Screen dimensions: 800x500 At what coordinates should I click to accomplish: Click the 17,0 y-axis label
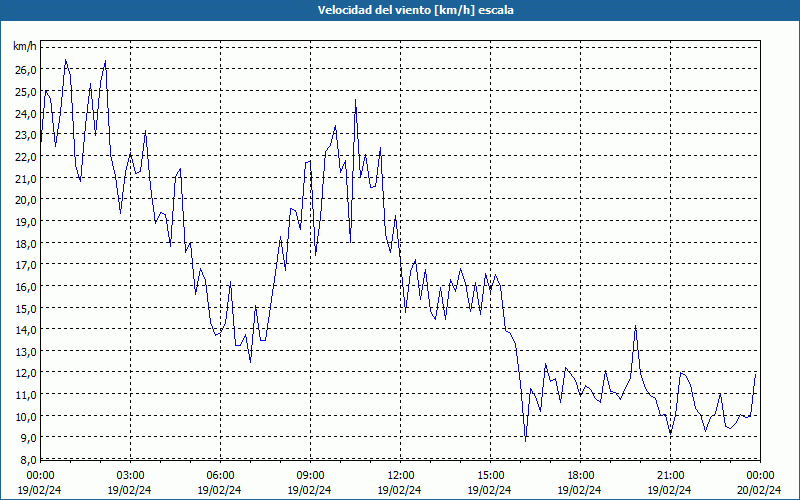(26, 265)
